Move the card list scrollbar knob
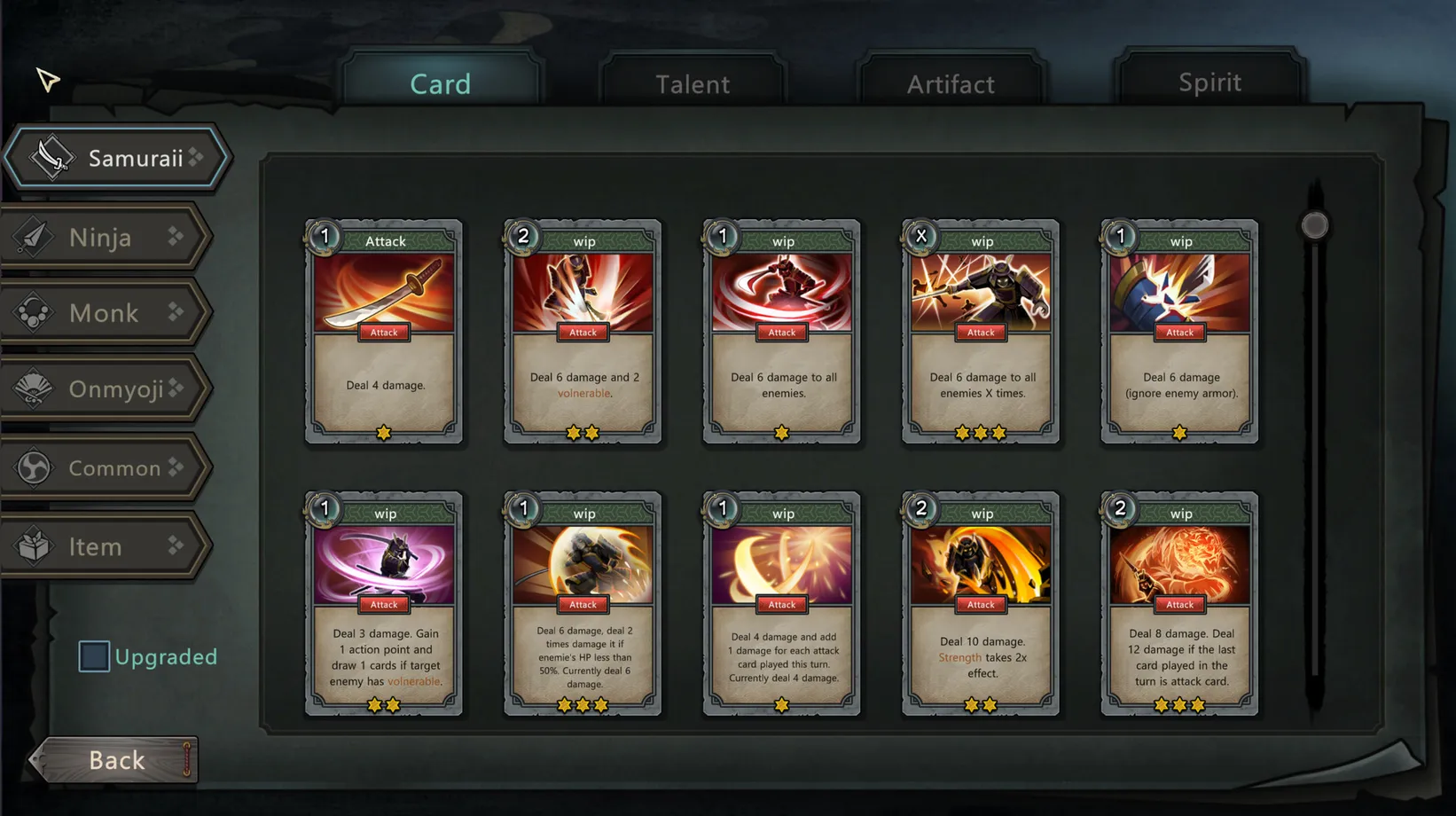This screenshot has height=816, width=1456. coord(1314,225)
